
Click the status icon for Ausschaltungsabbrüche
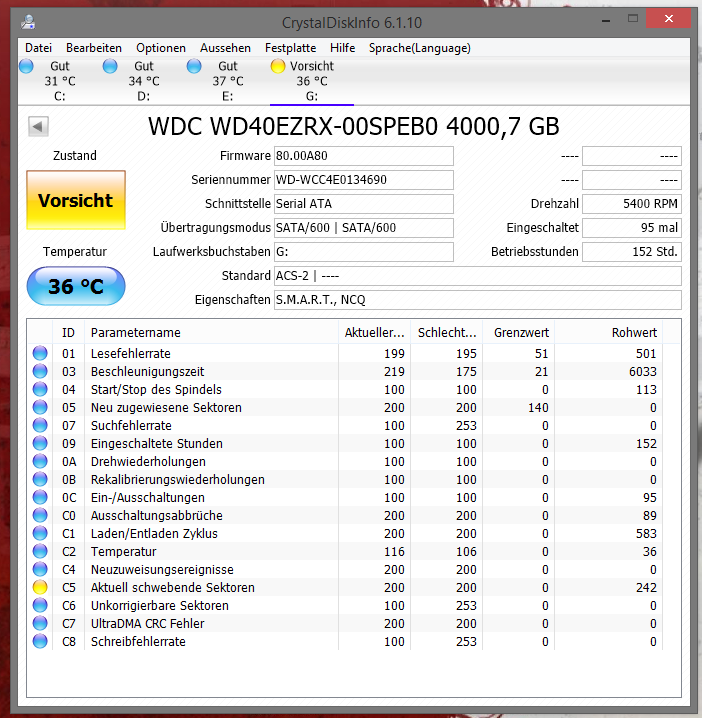[40, 515]
